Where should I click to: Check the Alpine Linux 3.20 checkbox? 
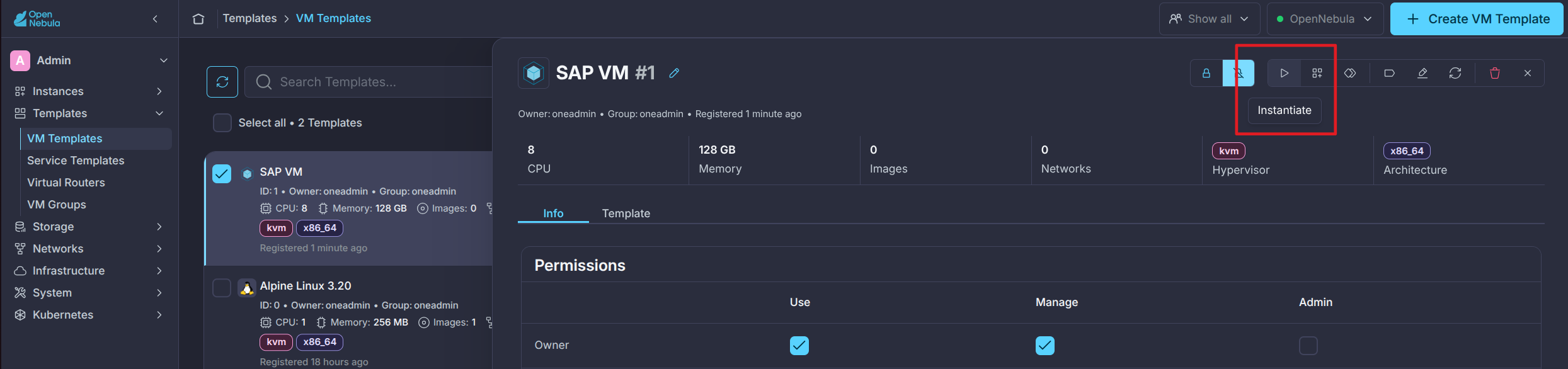click(x=222, y=288)
